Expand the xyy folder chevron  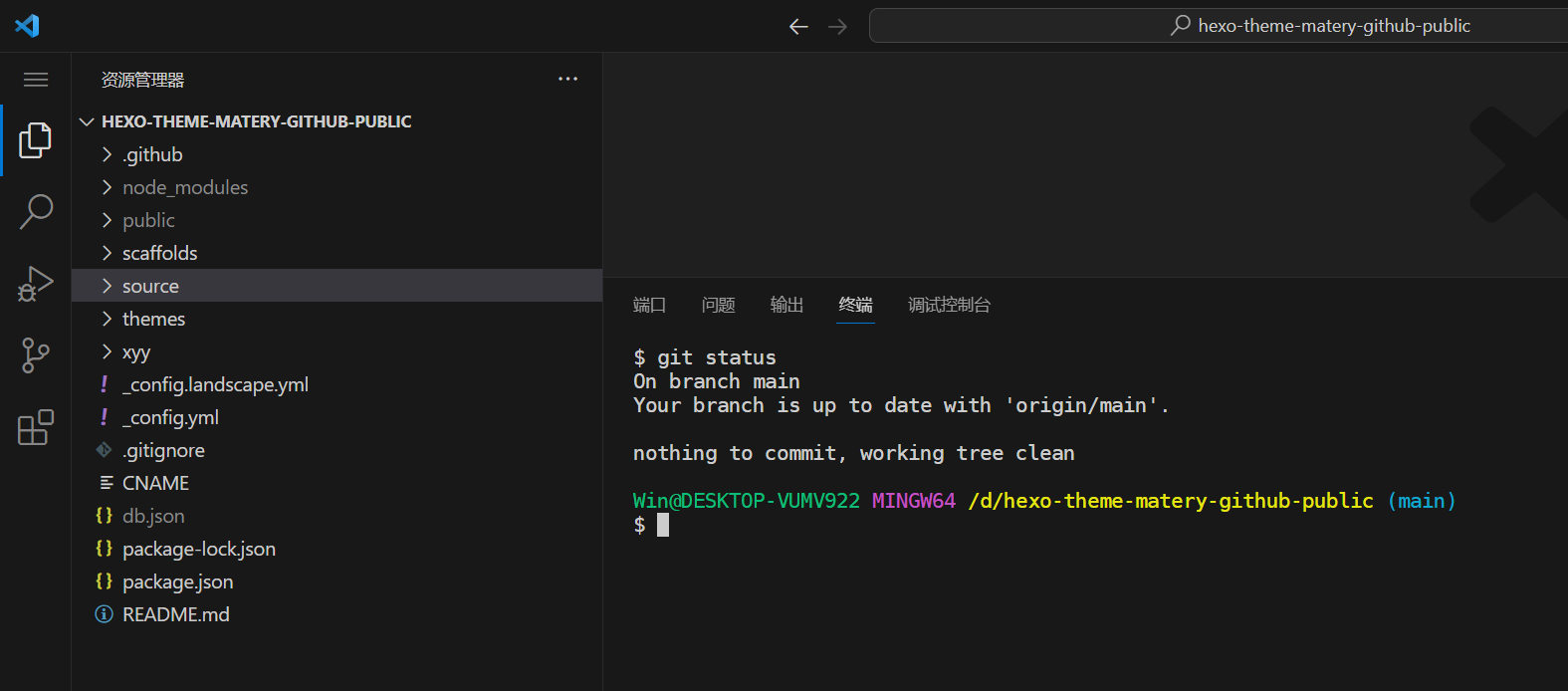pyautogui.click(x=107, y=351)
